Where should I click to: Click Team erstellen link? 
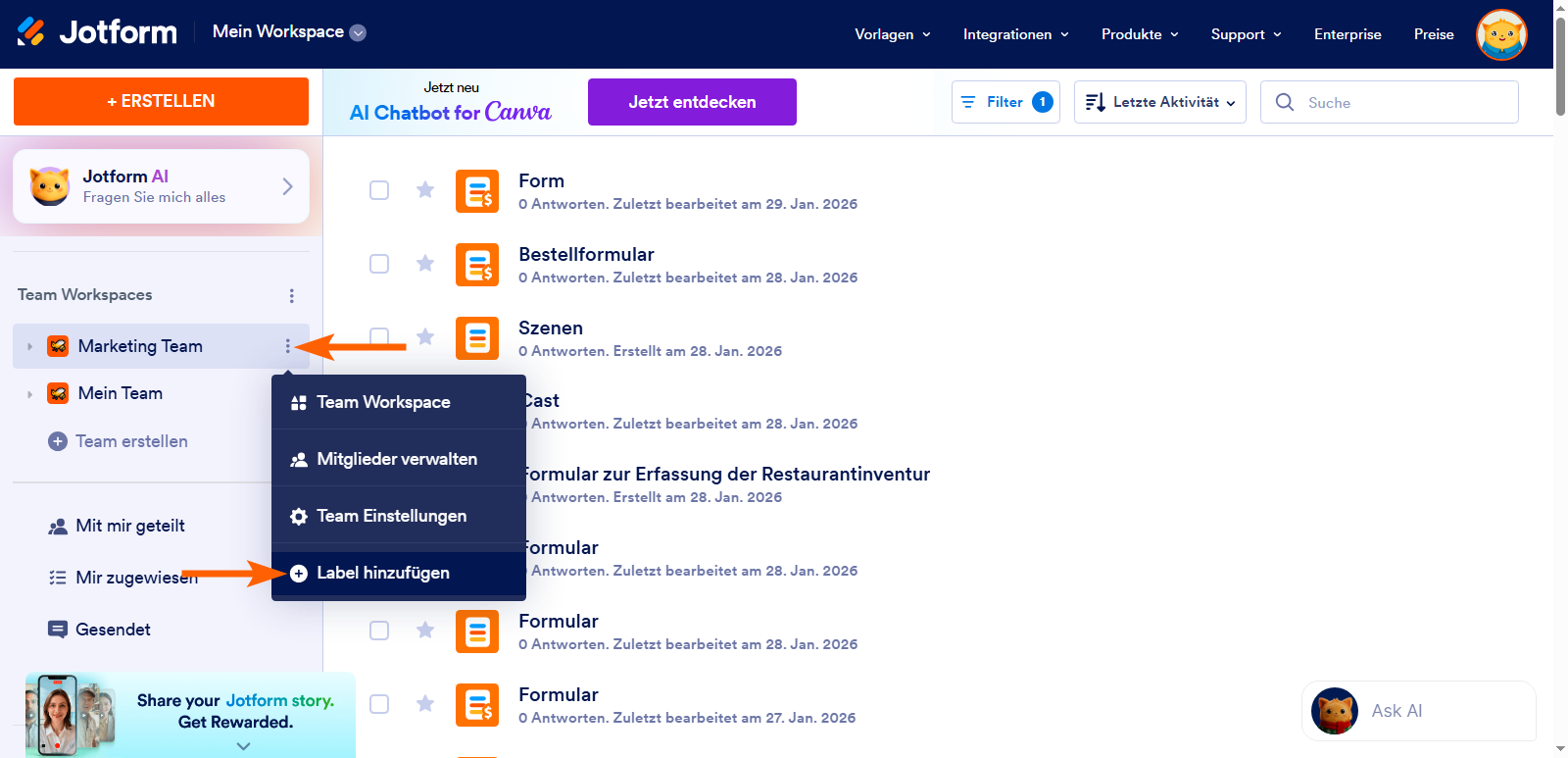point(131,441)
